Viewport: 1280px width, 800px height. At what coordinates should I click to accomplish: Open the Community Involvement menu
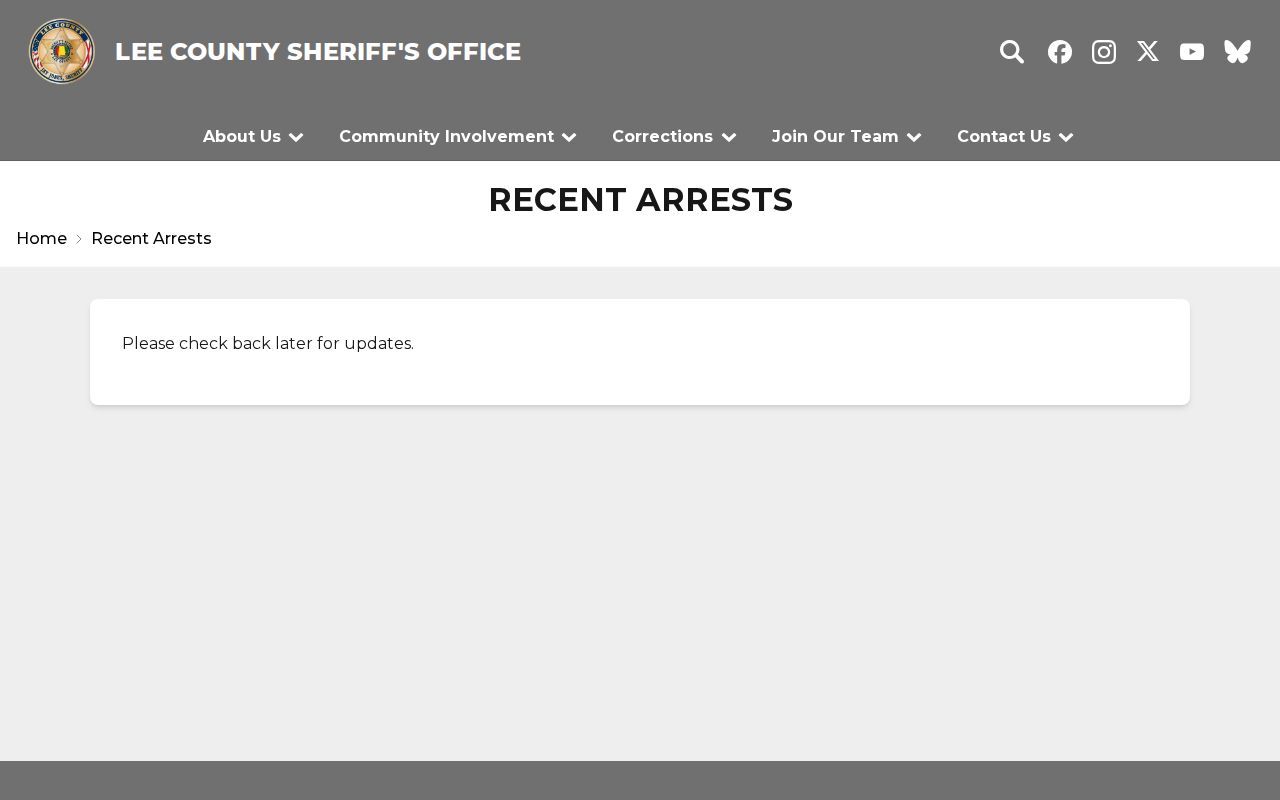pyautogui.click(x=446, y=136)
